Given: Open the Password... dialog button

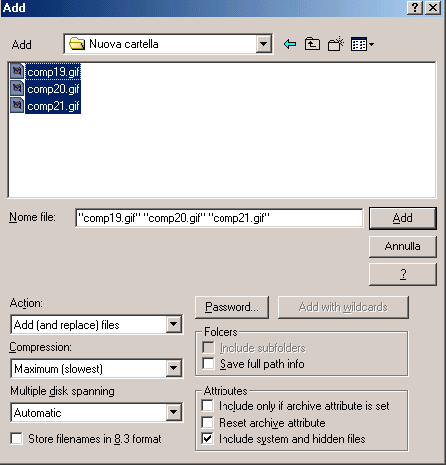Looking at the screenshot, I should [232, 307].
